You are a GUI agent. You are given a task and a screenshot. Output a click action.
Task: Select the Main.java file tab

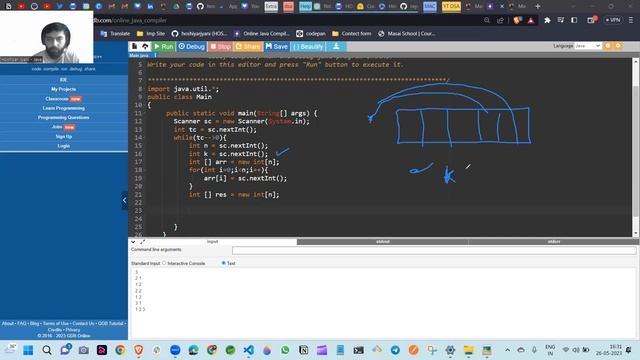pos(139,55)
